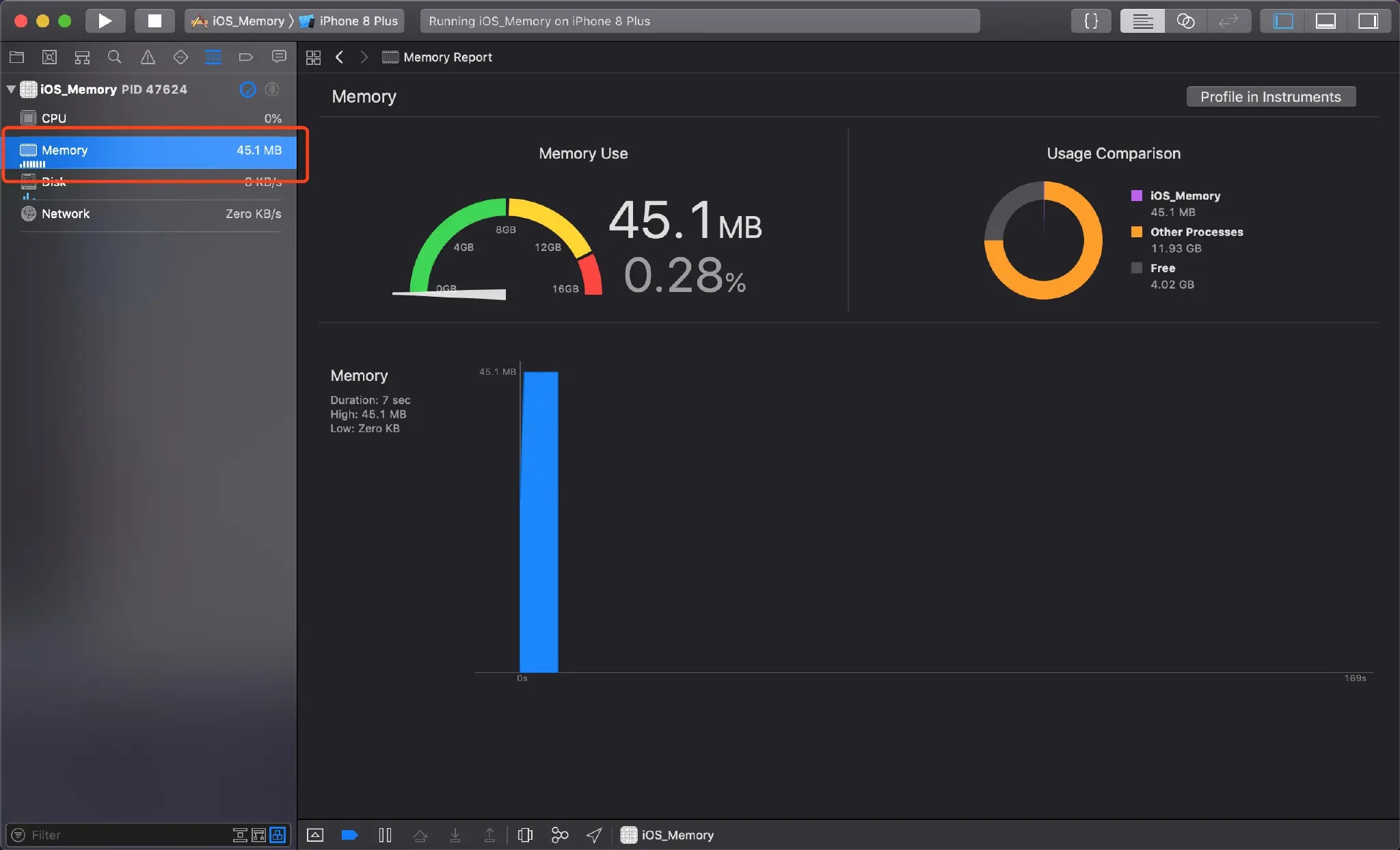Open the iPhone 8 Plus device selector
This screenshot has width=1400, height=850.
pos(350,21)
